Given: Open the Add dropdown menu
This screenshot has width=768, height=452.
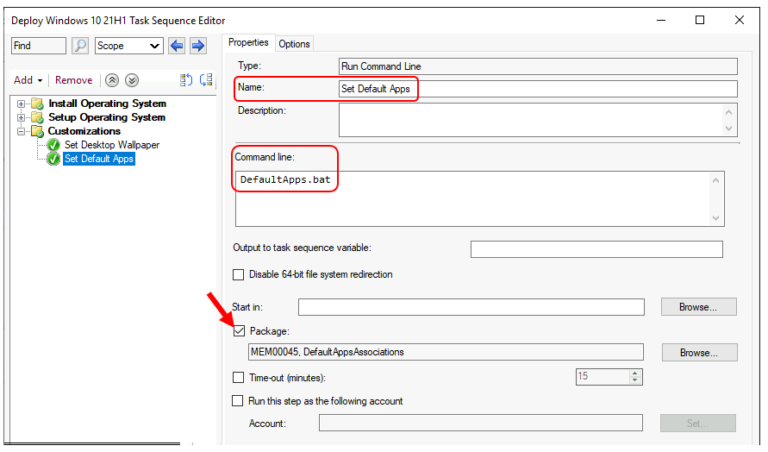Looking at the screenshot, I should 28,80.
